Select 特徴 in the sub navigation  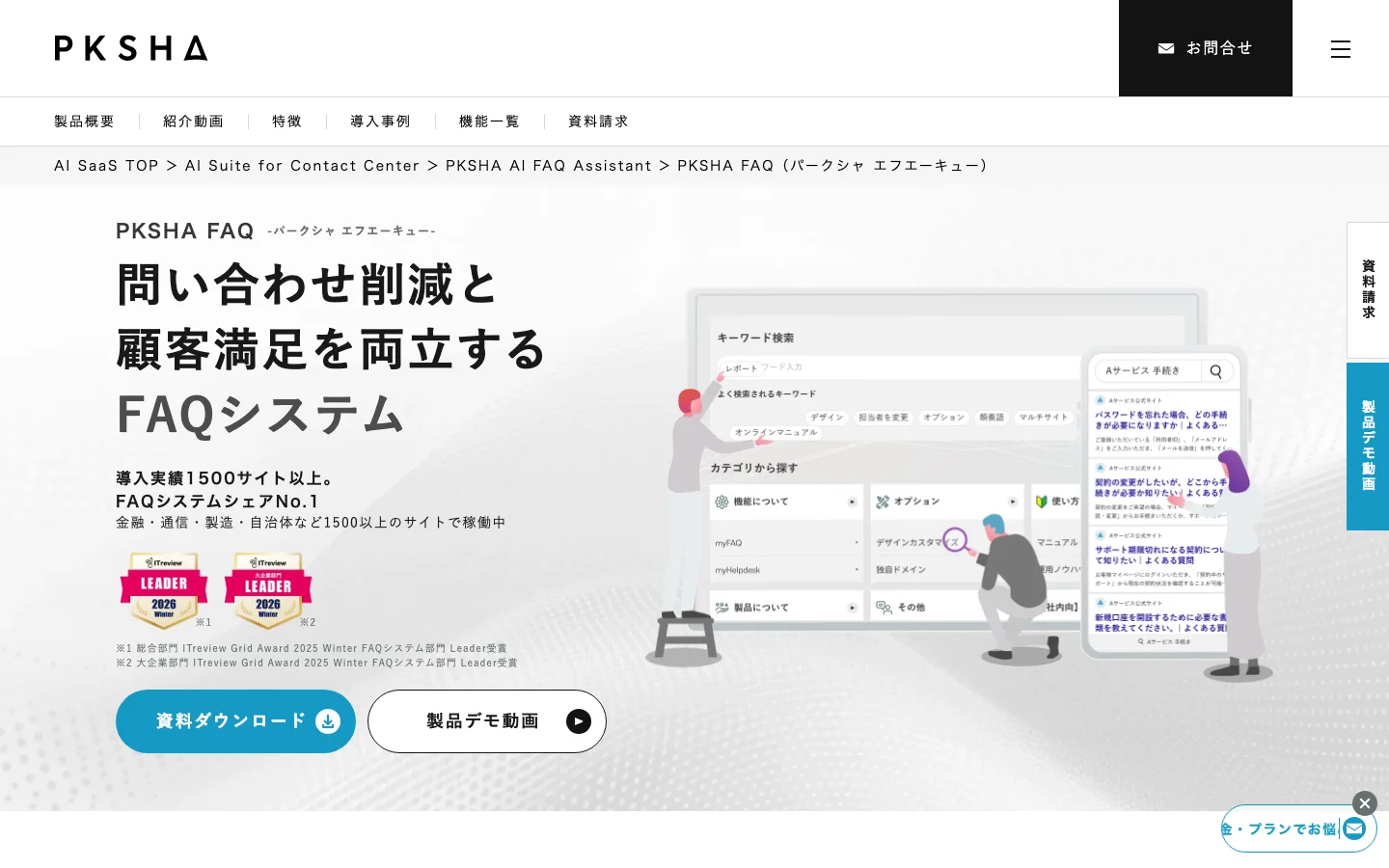coord(286,122)
